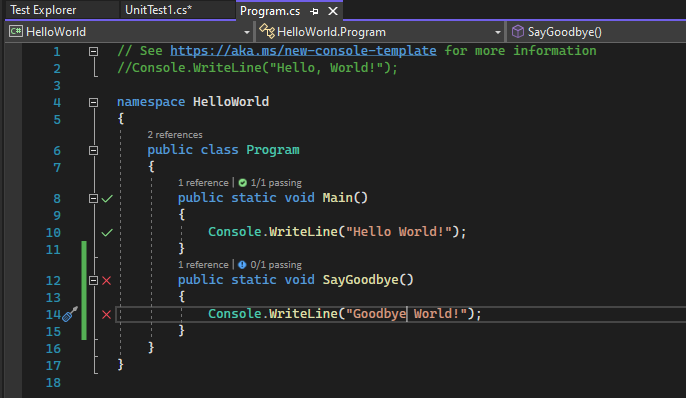Click the passing checkmark glyph on line 8
The height and width of the screenshot is (398, 686).
pos(107,199)
